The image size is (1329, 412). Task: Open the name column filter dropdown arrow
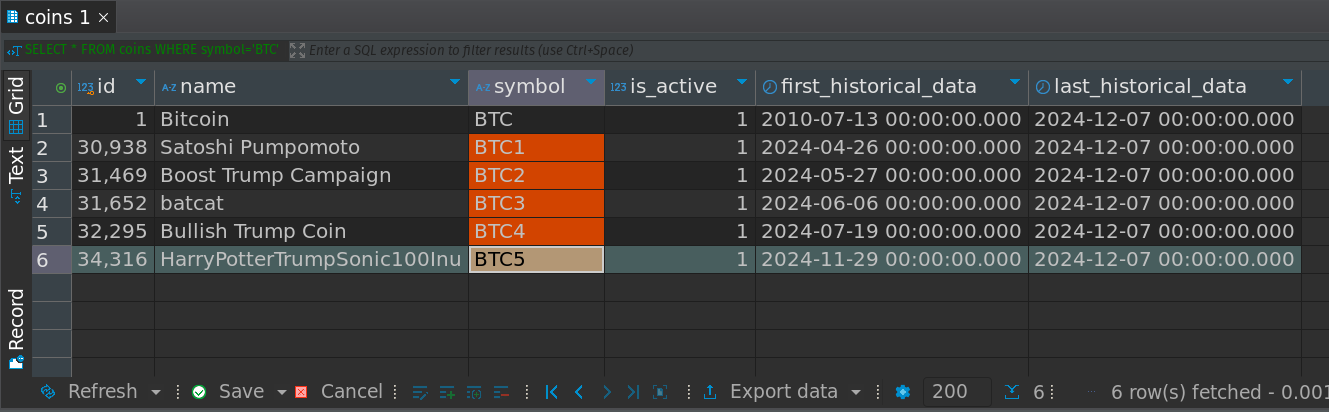click(x=455, y=82)
